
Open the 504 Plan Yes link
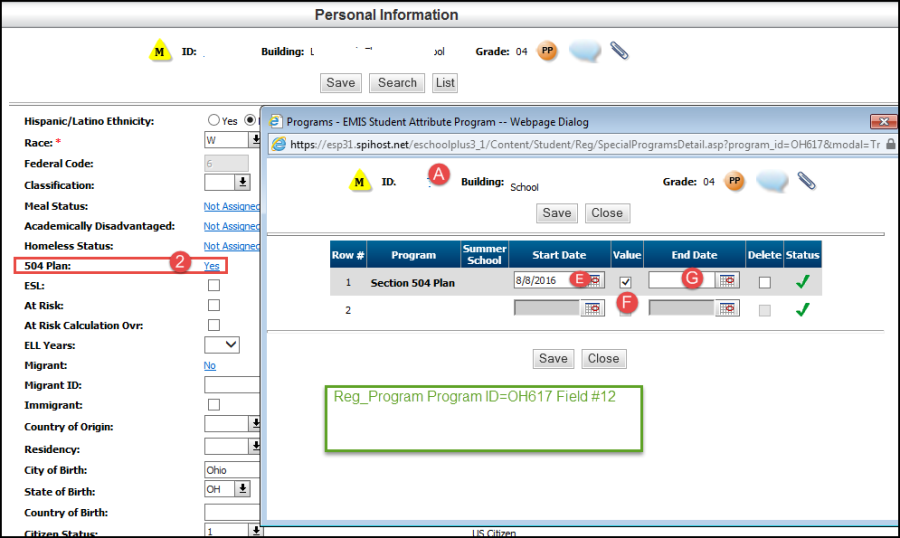click(212, 266)
